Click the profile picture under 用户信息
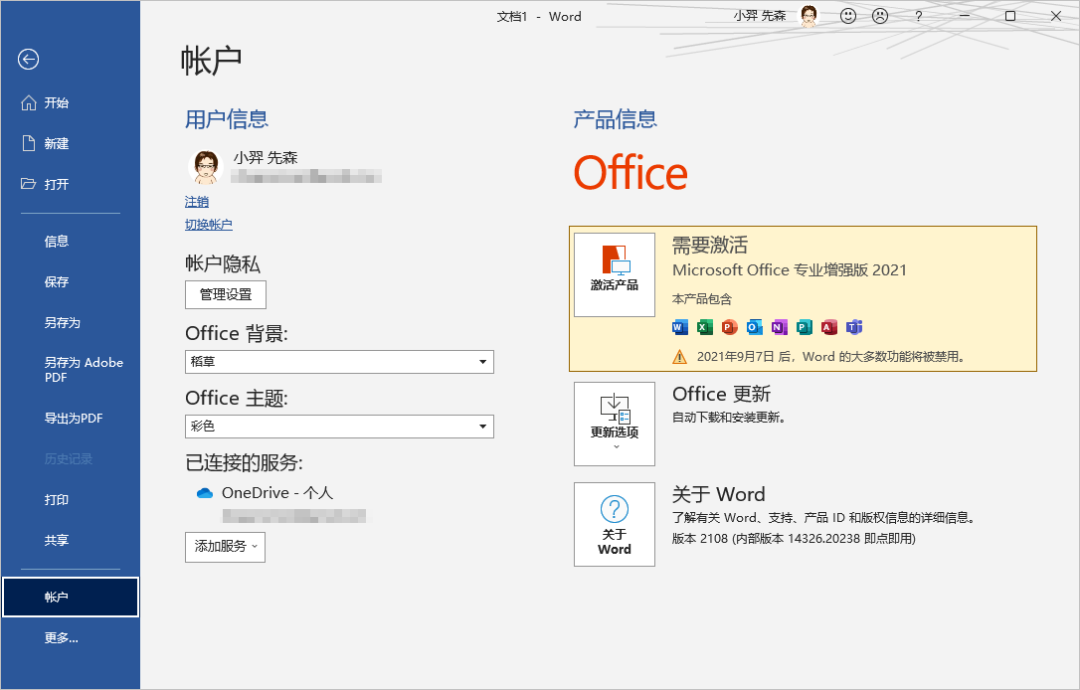1080x690 pixels. 205,167
